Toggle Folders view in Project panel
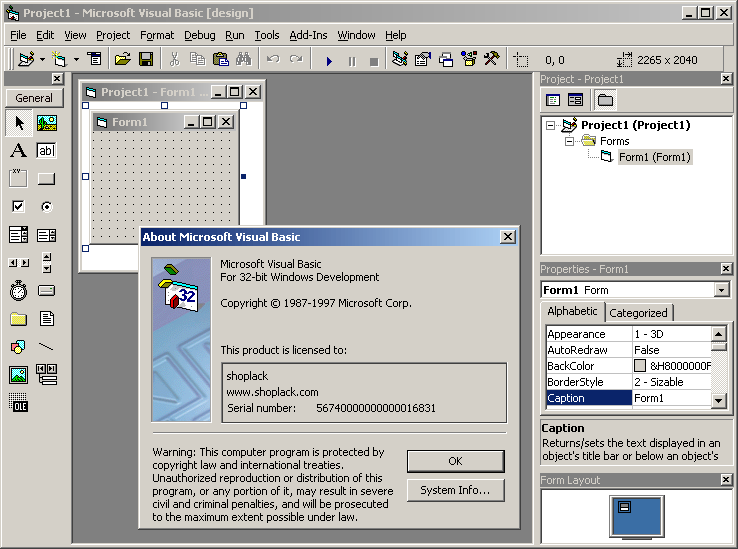This screenshot has width=738, height=549. [605, 100]
